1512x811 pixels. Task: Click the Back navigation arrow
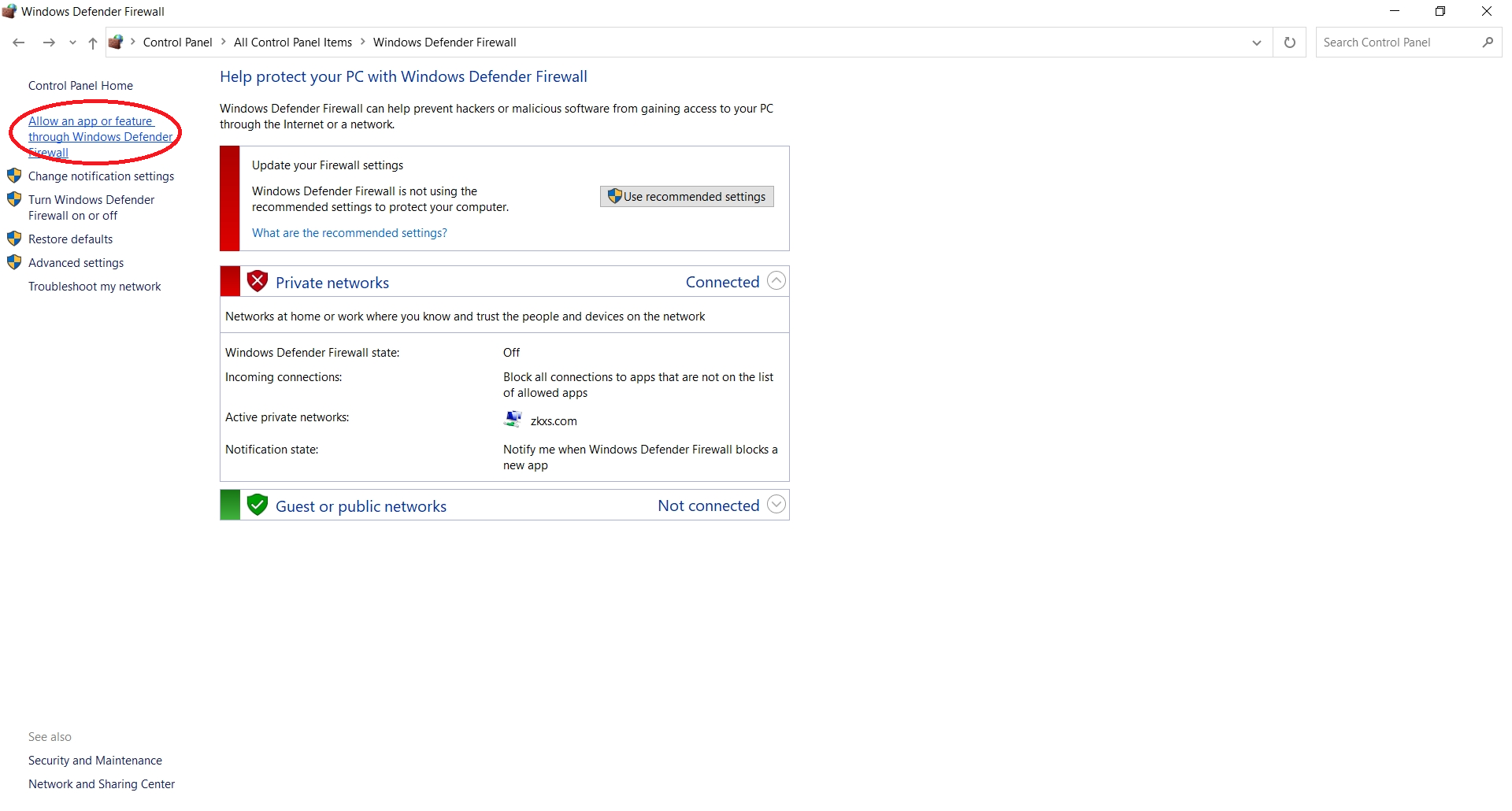19,43
